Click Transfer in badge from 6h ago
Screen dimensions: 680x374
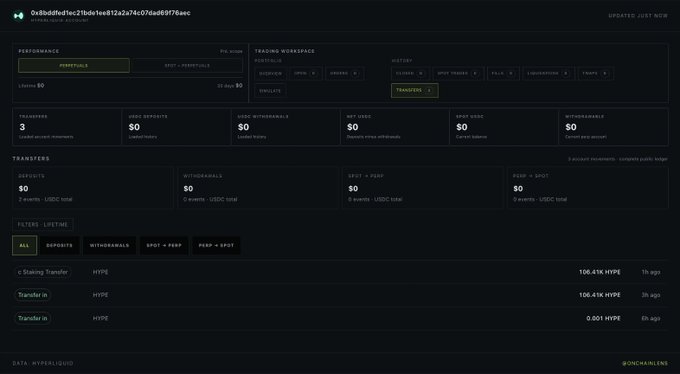33,318
